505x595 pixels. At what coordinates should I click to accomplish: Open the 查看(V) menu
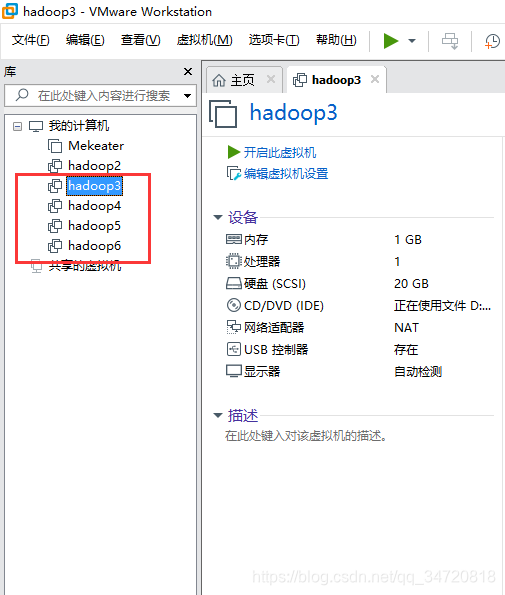140,40
